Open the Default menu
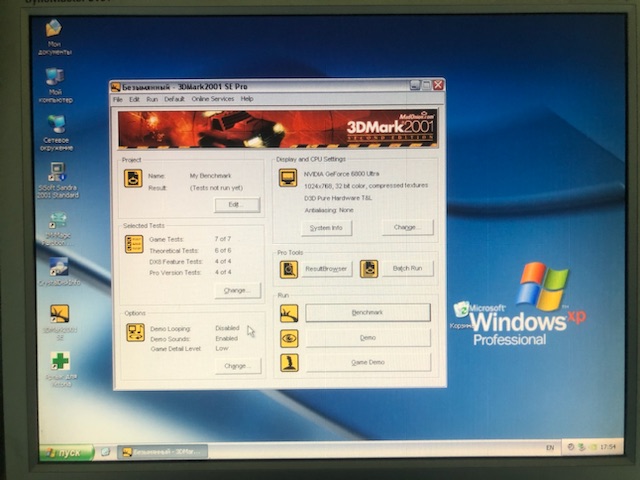640x480 pixels. [174, 99]
